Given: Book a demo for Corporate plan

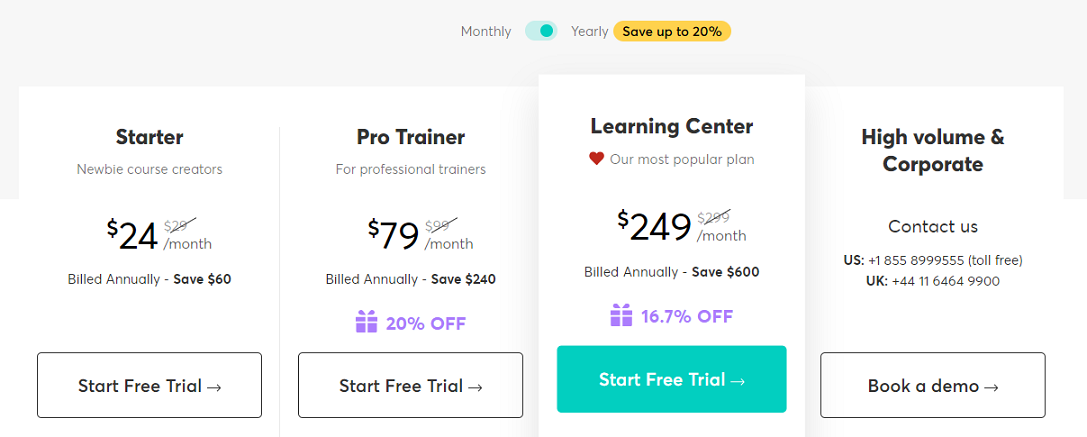Looking at the screenshot, I should (932, 385).
